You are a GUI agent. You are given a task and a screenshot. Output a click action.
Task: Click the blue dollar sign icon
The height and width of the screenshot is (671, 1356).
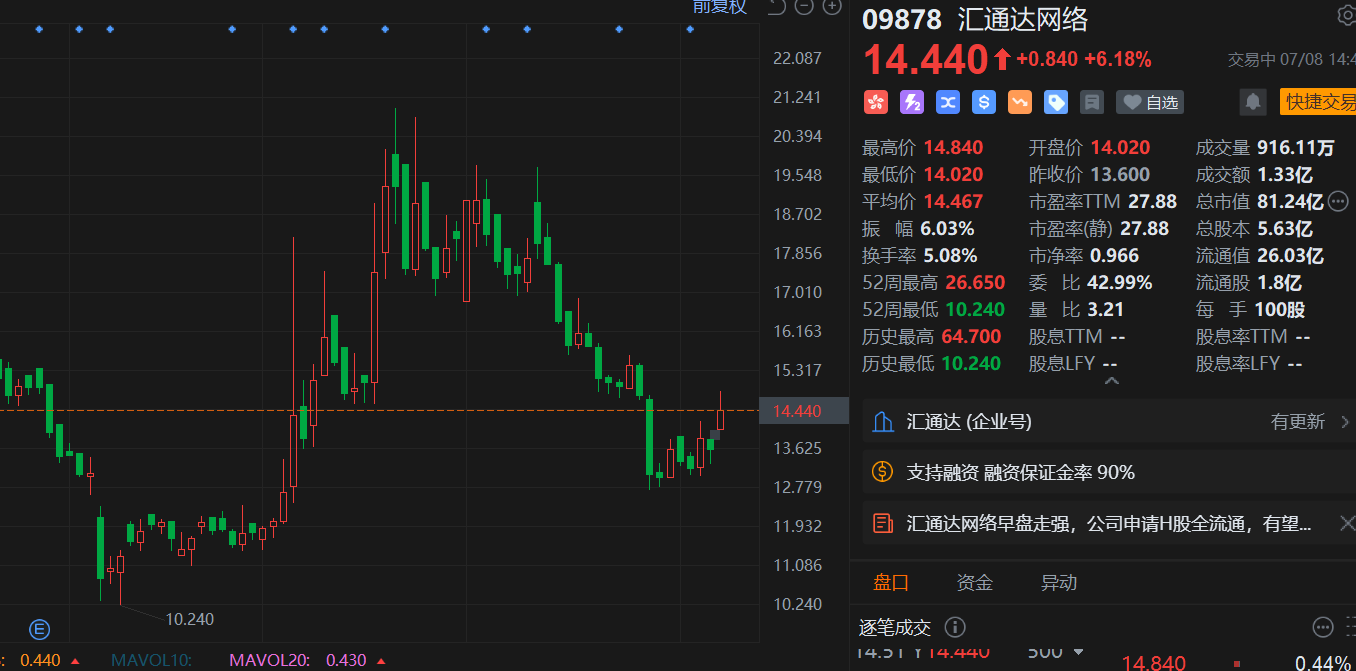pyautogui.click(x=984, y=101)
